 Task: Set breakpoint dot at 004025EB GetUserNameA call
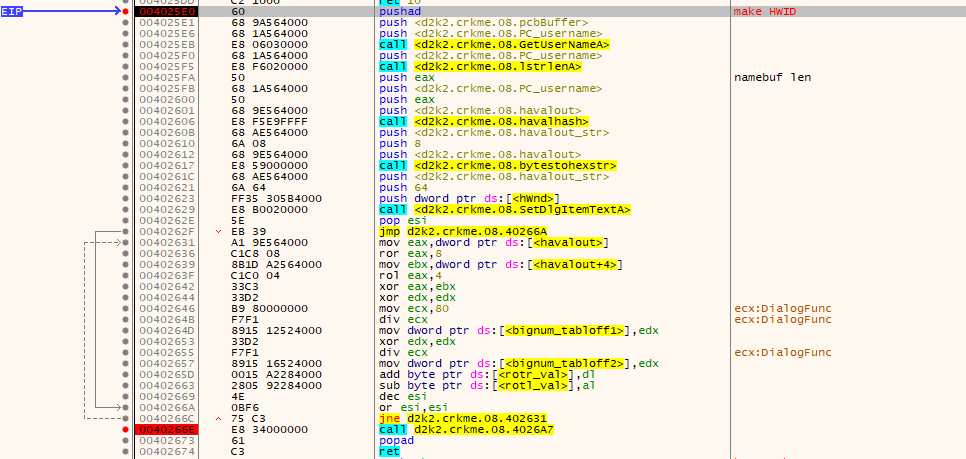coord(126,44)
